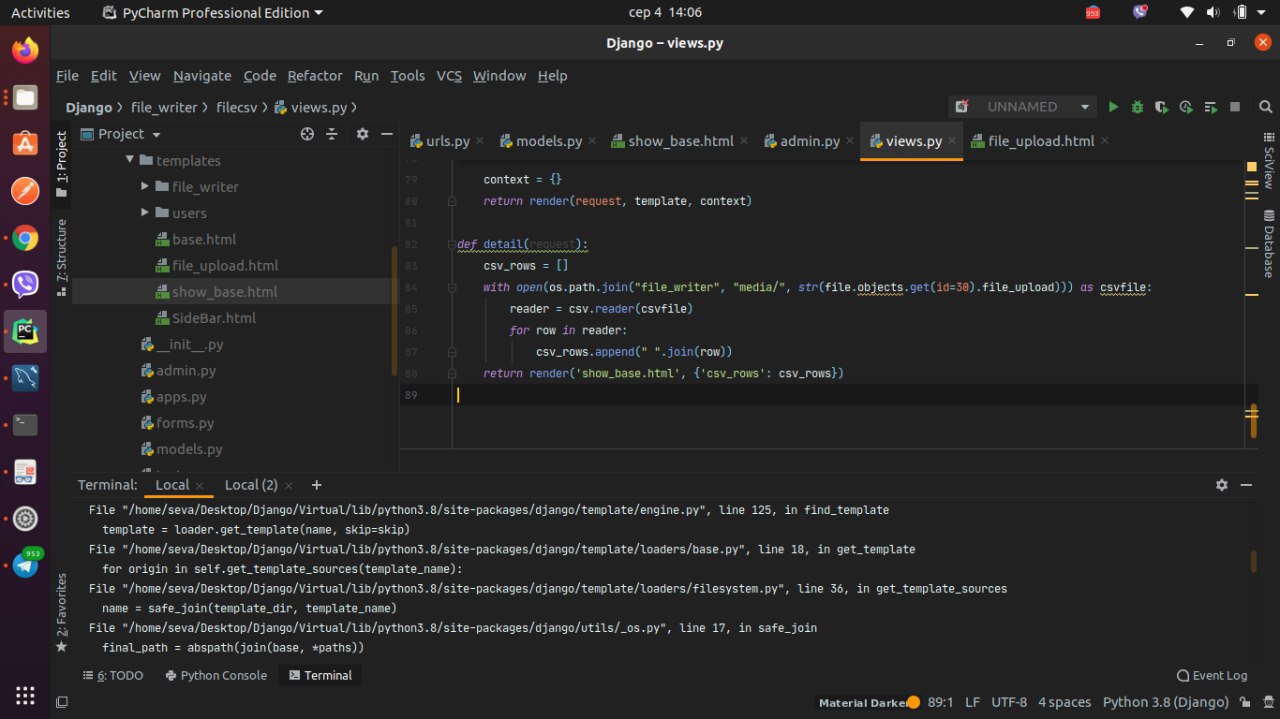Expand the file_writer folder in templates
The height and width of the screenshot is (719, 1280).
[x=146, y=186]
